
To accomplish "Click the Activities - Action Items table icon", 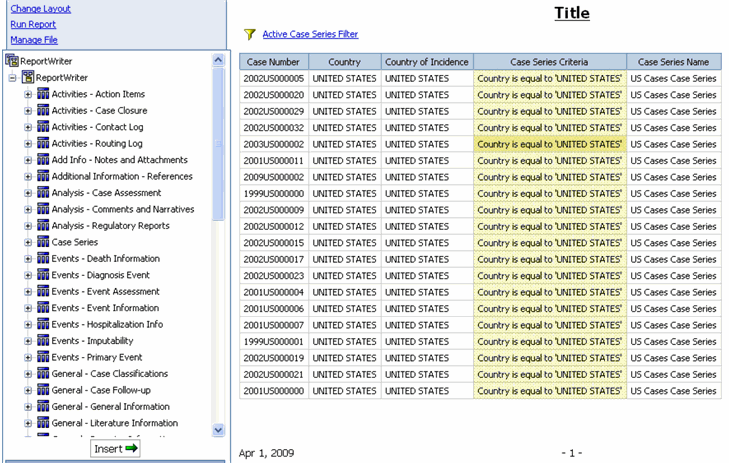I will 43,94.
